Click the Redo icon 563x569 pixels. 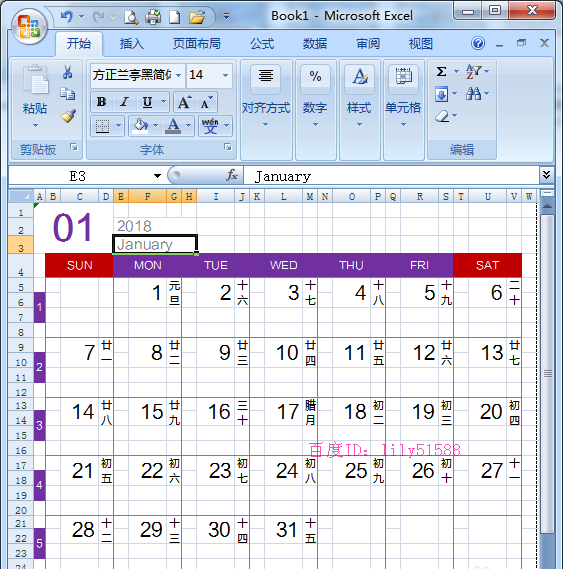coord(99,17)
